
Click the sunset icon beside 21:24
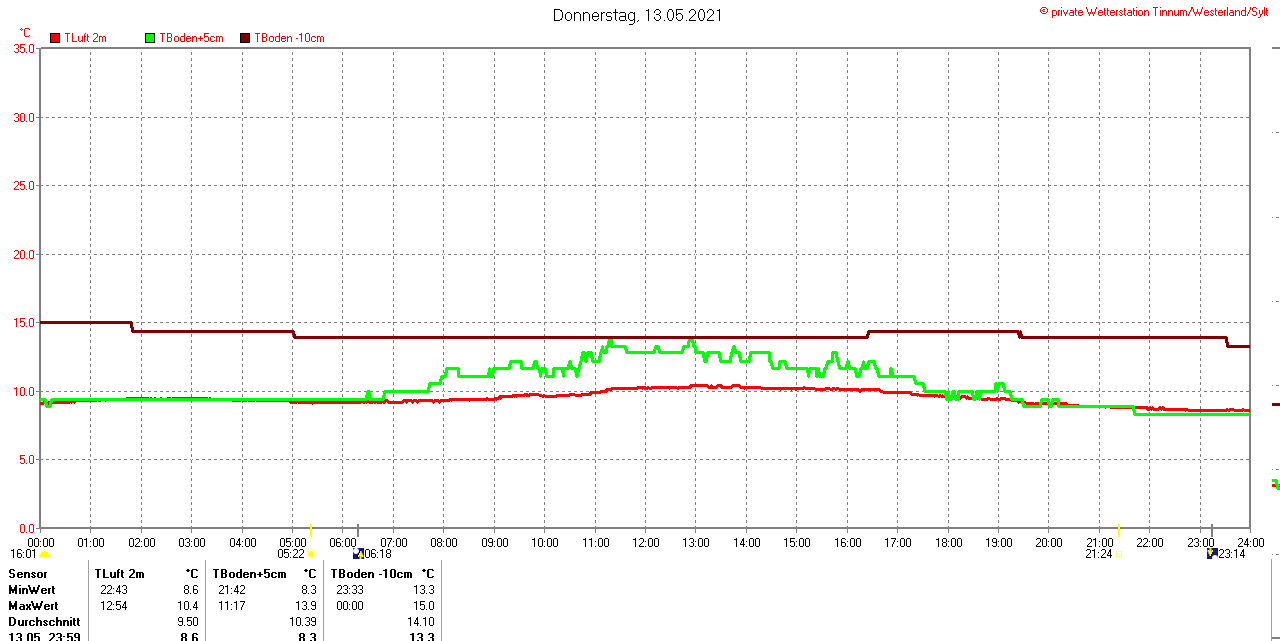pyautogui.click(x=1118, y=554)
